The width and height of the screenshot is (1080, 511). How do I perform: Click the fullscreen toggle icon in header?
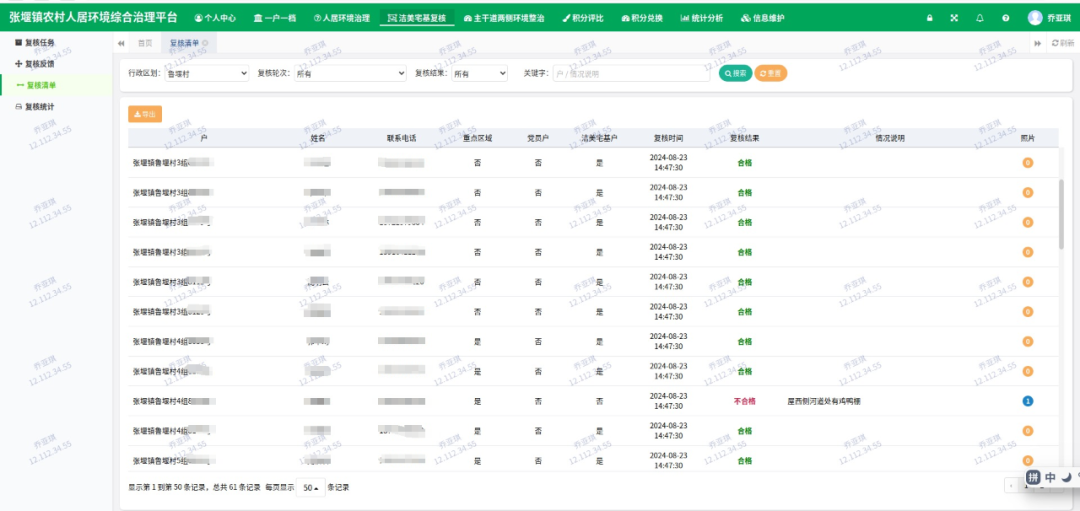954,18
